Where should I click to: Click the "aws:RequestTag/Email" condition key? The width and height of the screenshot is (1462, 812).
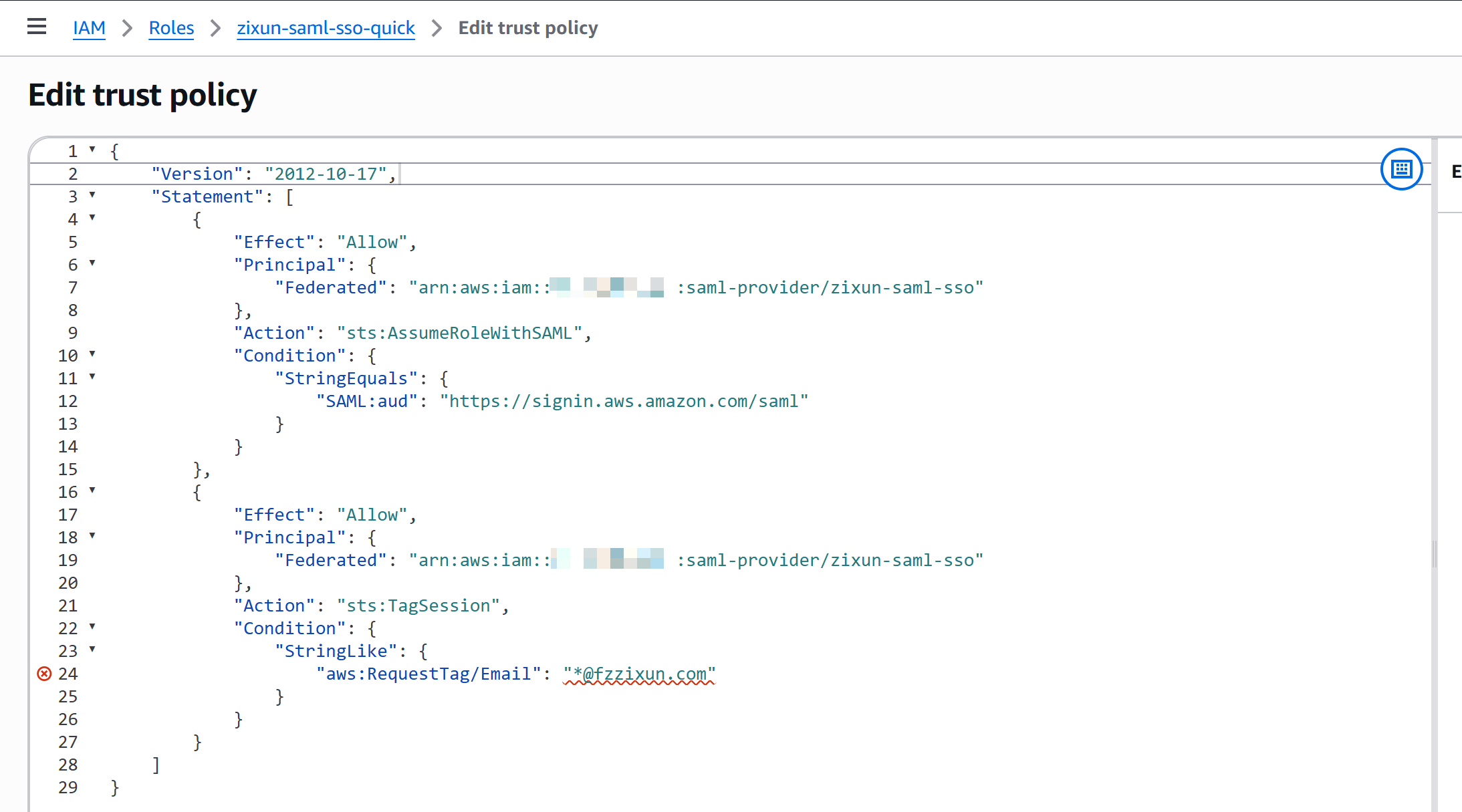coord(429,674)
